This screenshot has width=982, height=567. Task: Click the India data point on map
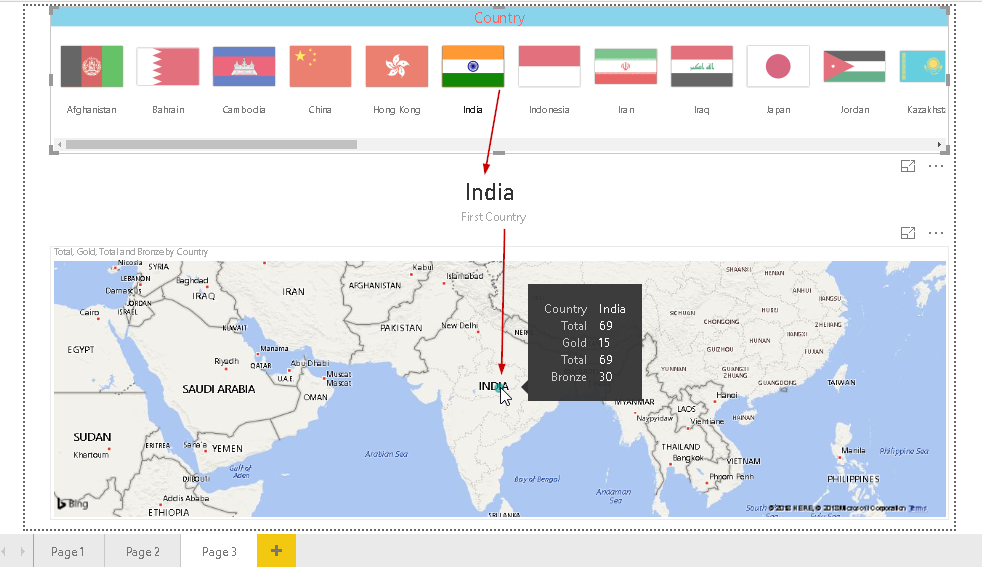point(499,386)
